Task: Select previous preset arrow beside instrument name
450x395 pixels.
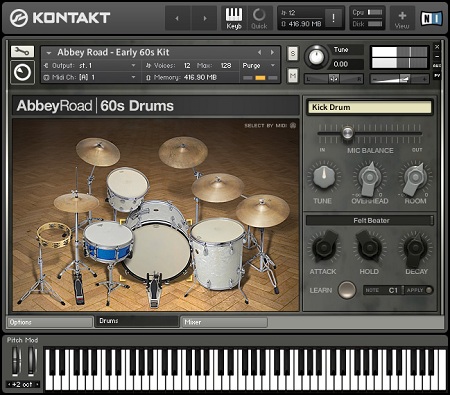Action: pyautogui.click(x=259, y=52)
